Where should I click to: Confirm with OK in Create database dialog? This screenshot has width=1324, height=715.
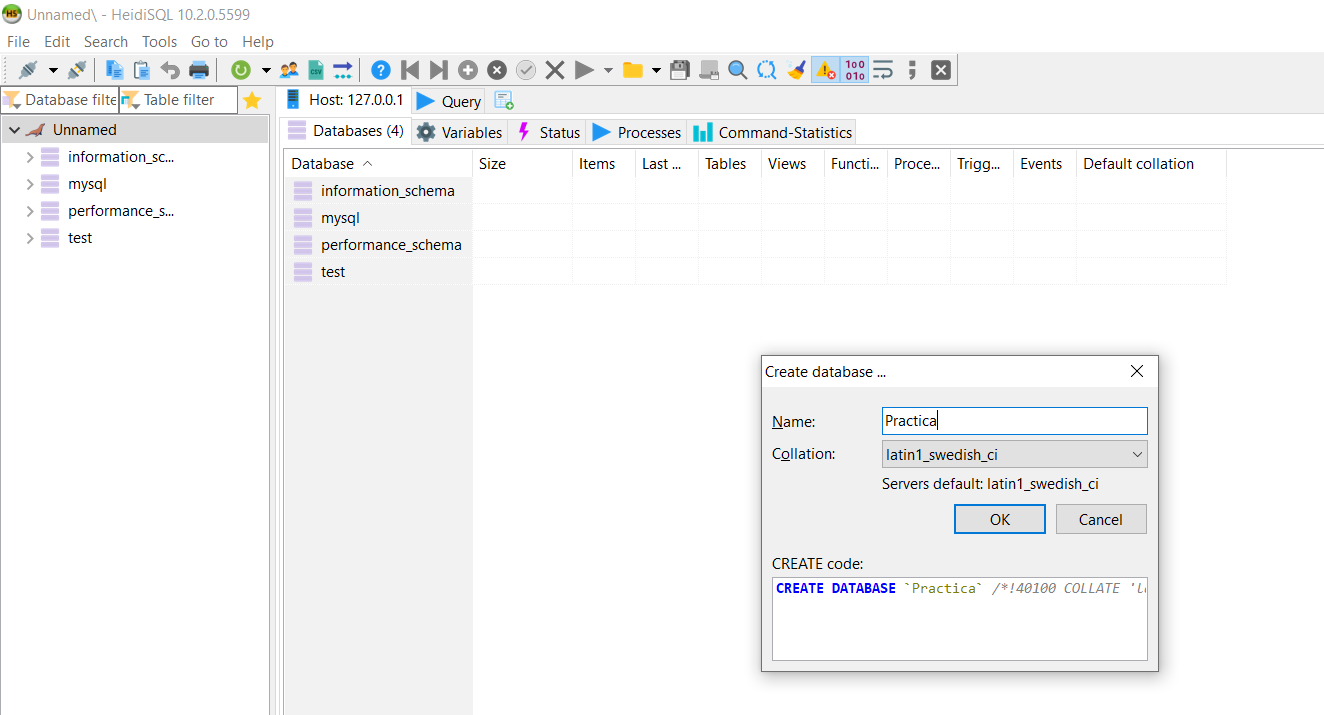coord(1000,519)
